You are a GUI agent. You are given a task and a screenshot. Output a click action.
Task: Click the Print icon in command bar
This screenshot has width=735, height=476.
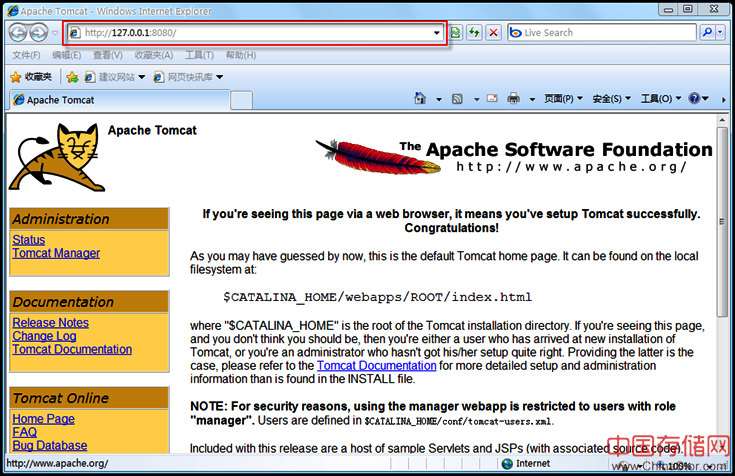(x=513, y=99)
